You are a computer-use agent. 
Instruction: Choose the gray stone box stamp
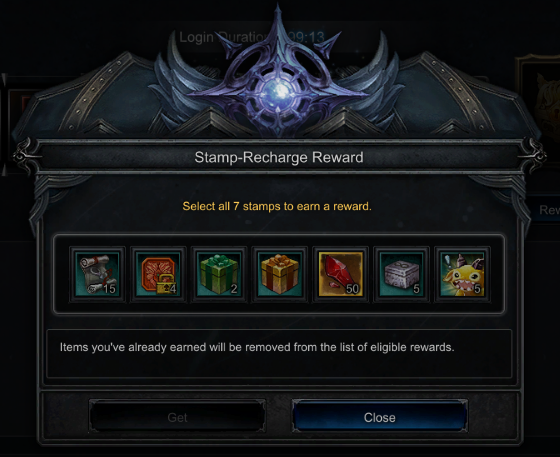(x=401, y=274)
